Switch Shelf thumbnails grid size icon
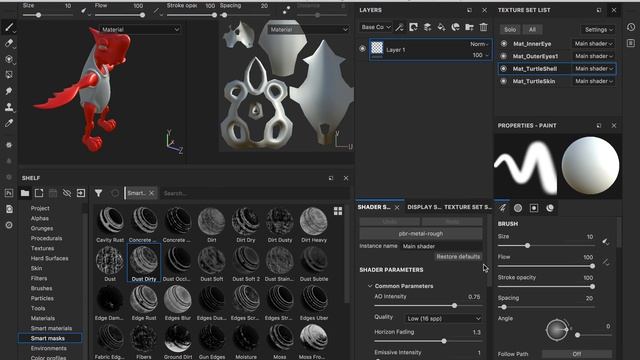The height and width of the screenshot is (360, 640). (x=338, y=211)
